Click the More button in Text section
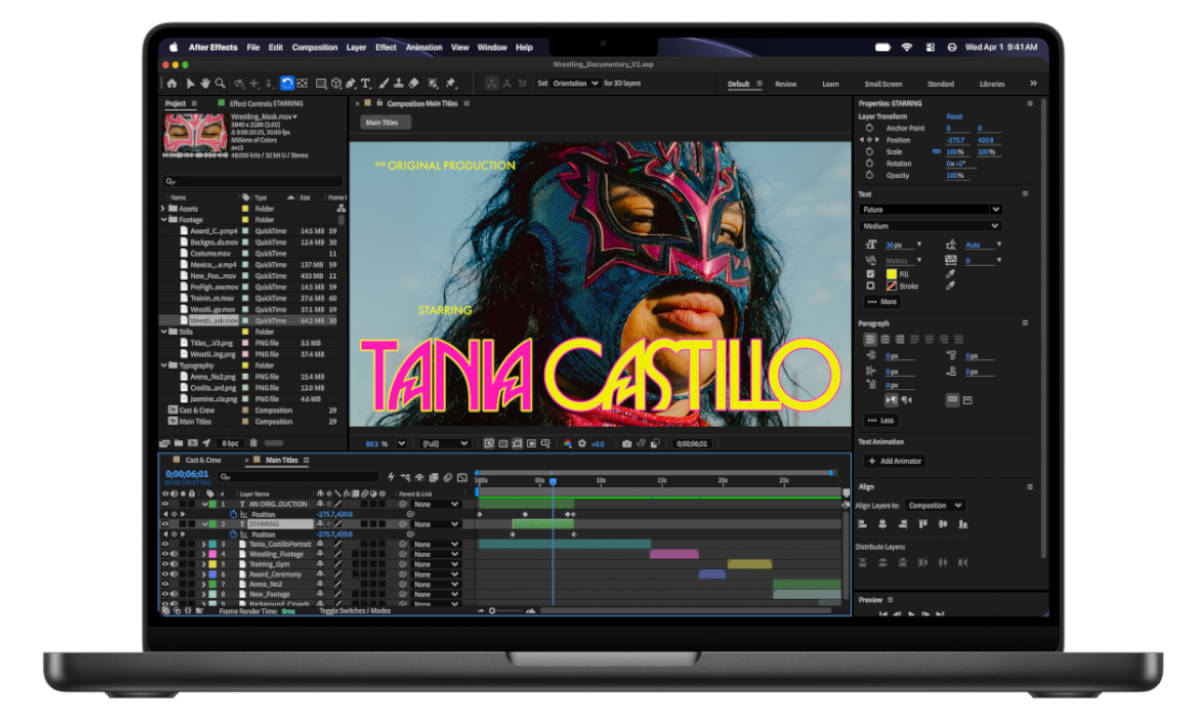Image resolution: width=1200 pixels, height=720 pixels. pos(882,301)
